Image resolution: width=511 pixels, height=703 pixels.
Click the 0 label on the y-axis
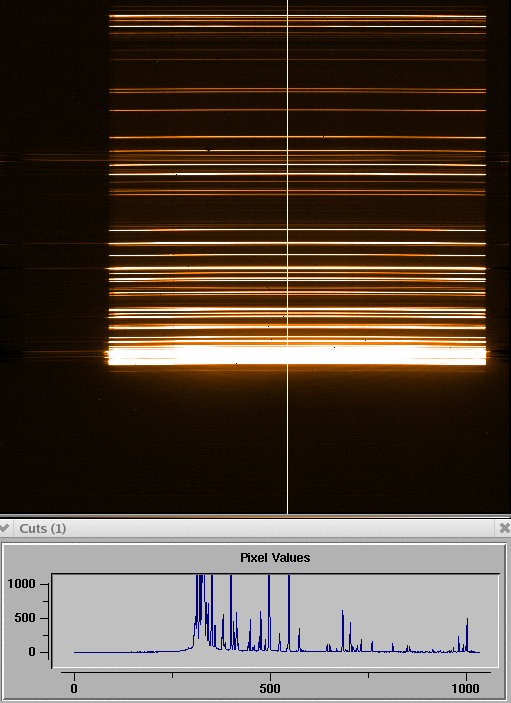tap(31, 652)
